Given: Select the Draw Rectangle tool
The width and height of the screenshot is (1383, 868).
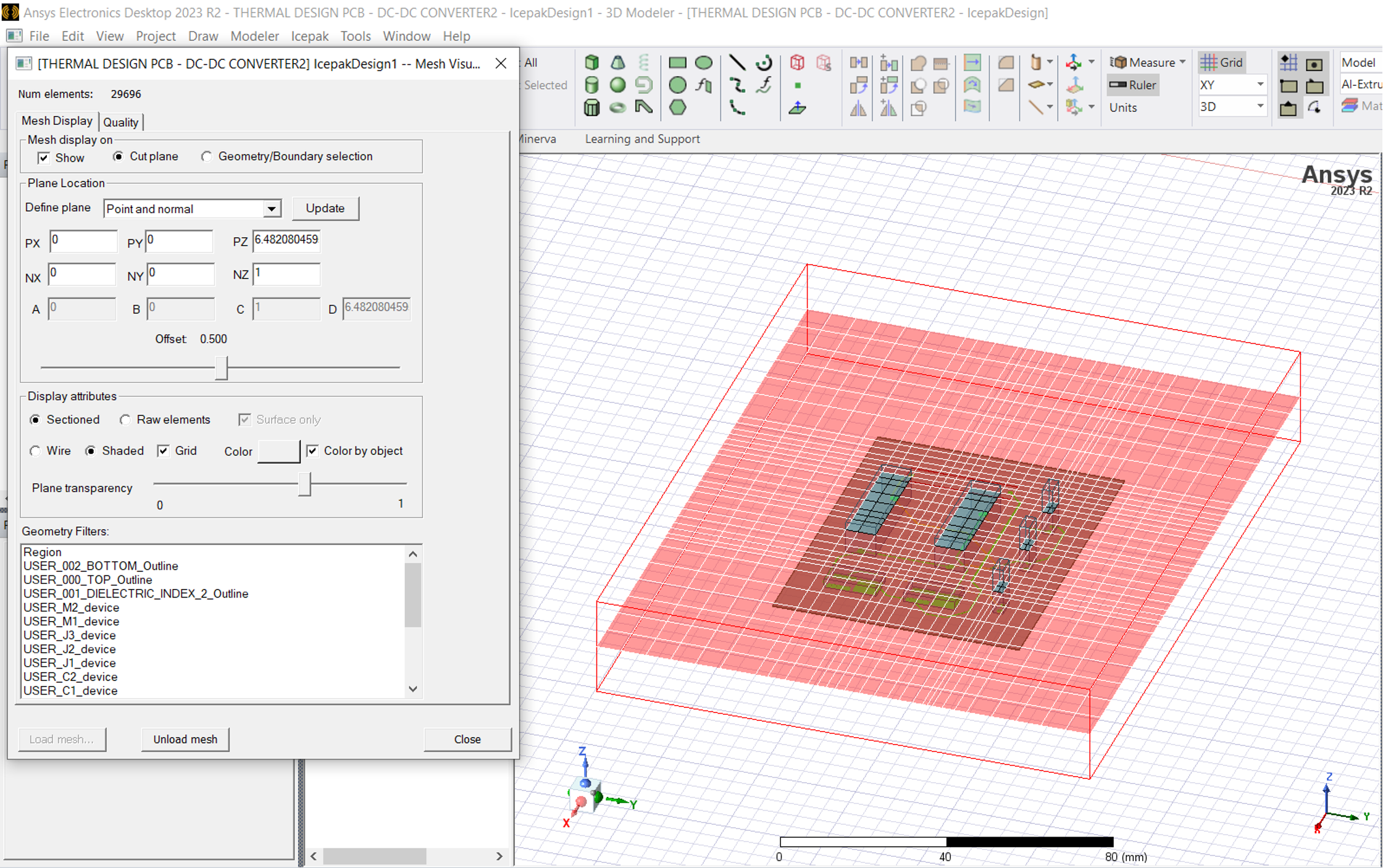Looking at the screenshot, I should (x=677, y=62).
